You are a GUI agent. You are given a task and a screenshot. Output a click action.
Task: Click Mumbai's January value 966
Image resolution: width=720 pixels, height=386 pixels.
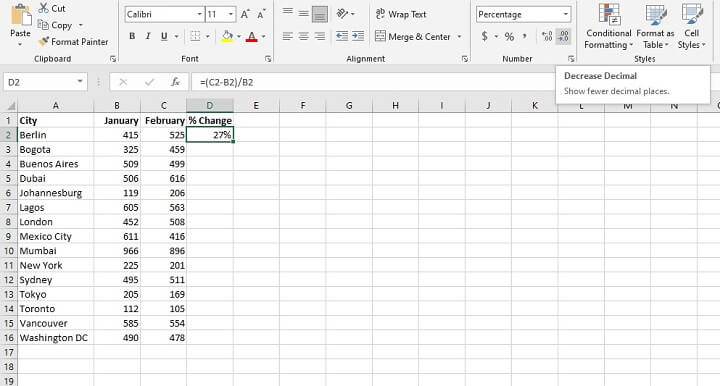click(x=117, y=251)
